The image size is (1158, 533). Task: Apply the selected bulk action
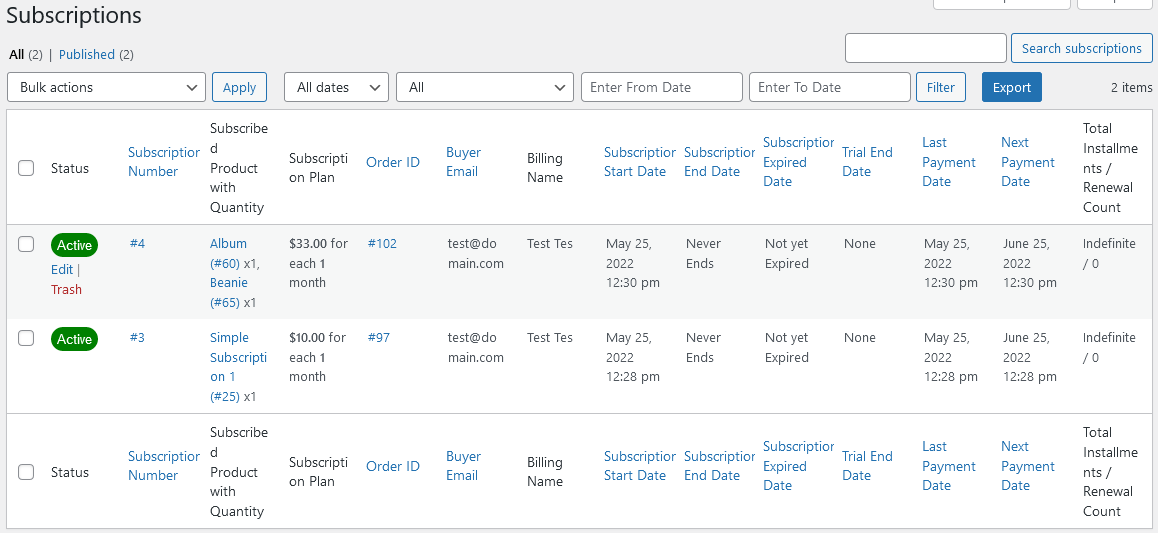pos(239,87)
